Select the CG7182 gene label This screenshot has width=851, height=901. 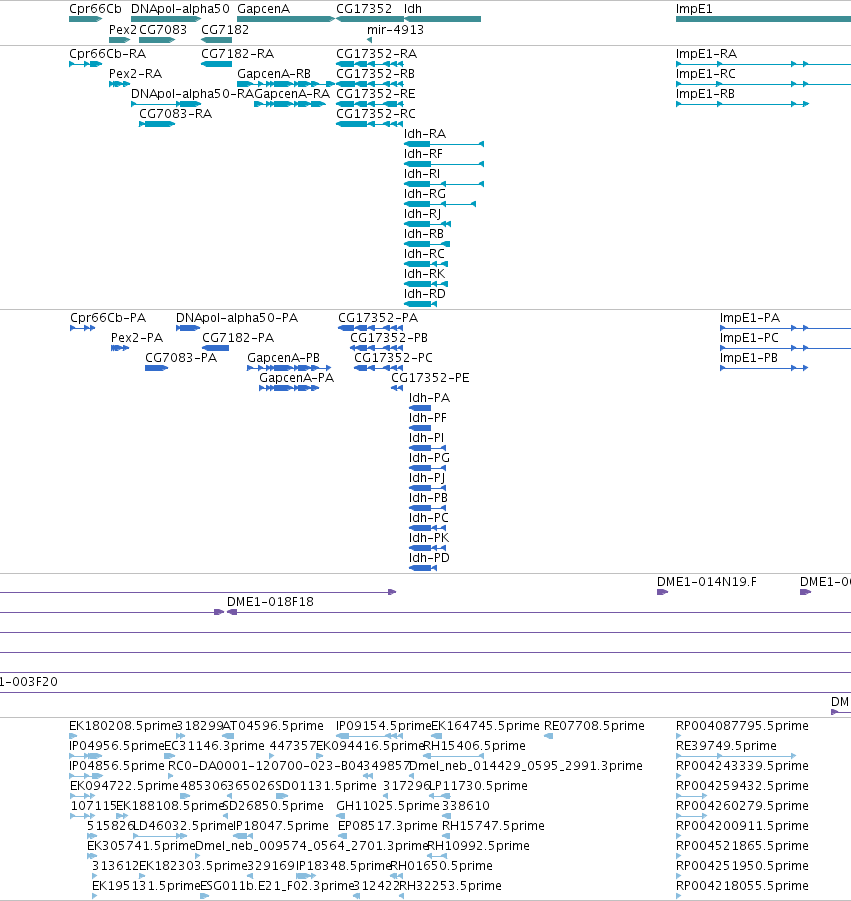point(225,30)
